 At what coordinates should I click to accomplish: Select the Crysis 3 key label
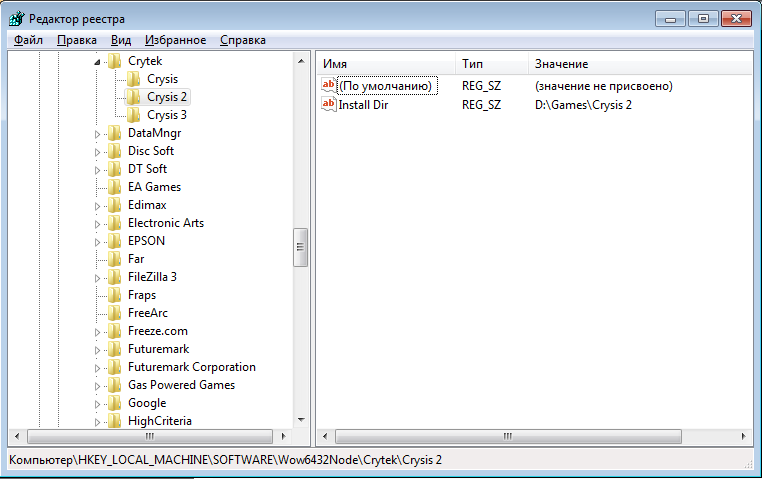click(x=167, y=115)
